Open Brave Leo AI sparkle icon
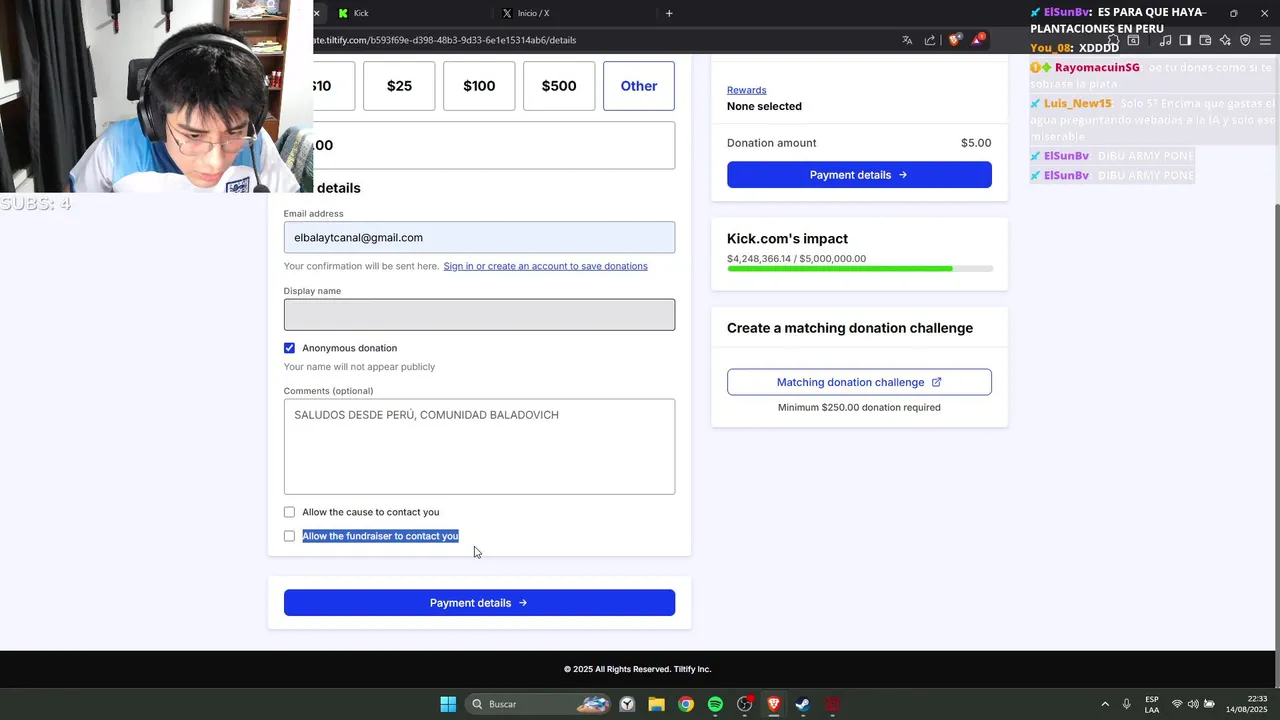This screenshot has height=720, width=1280. [1225, 40]
